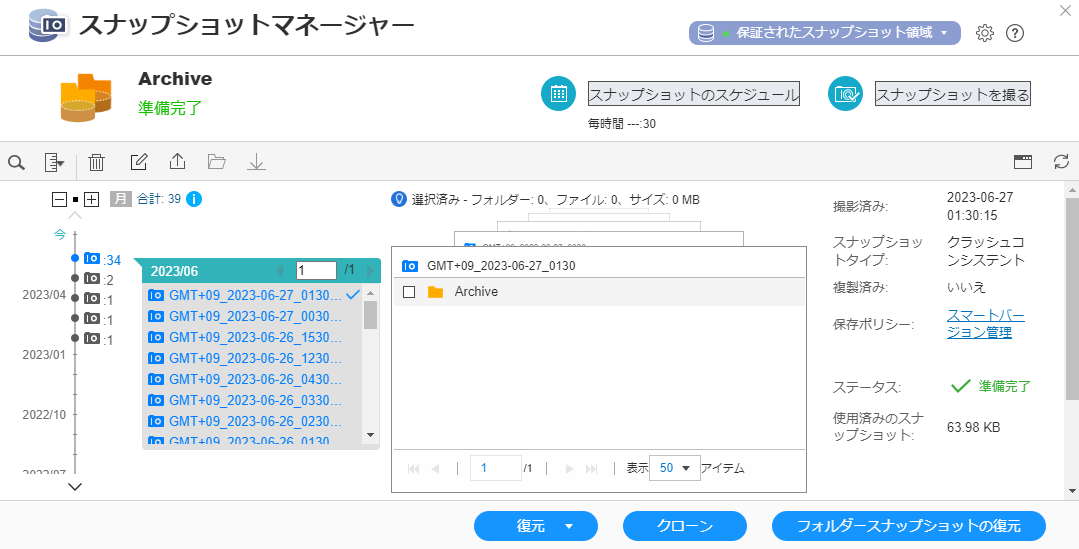Click the search magnifier icon in toolbar
Screen dimensions: 1079x549
click(16, 162)
